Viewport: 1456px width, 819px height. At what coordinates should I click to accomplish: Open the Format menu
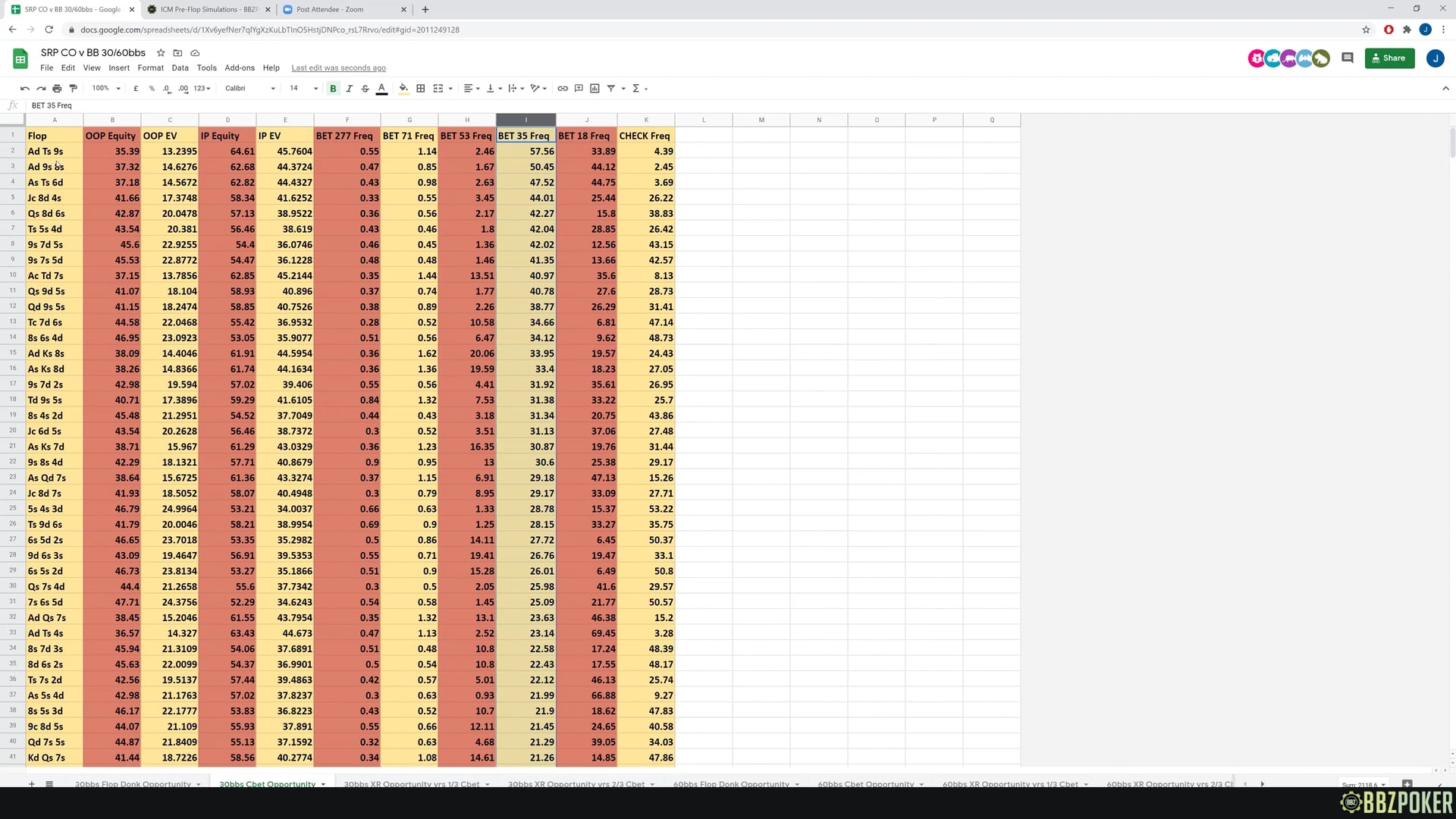point(150,67)
